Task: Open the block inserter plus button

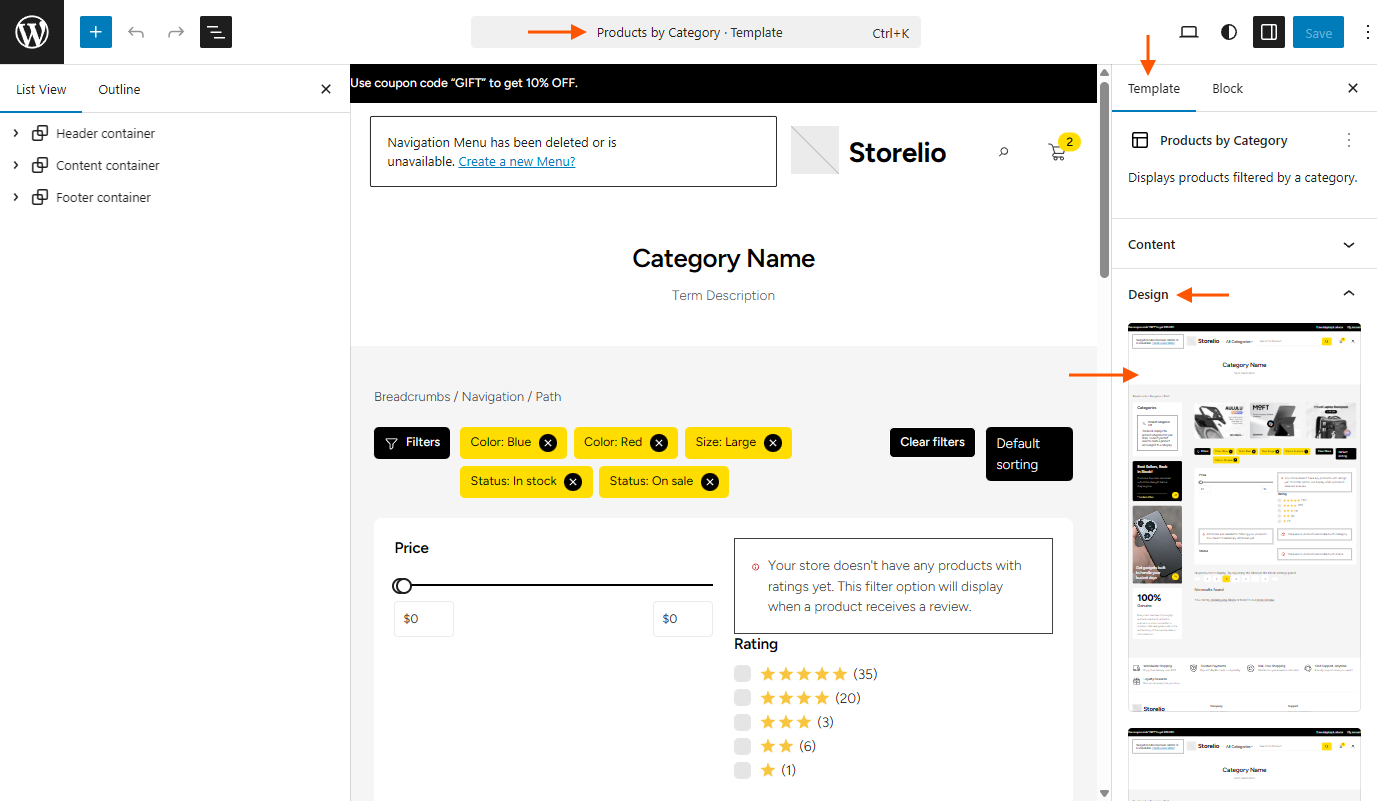Action: click(x=96, y=32)
